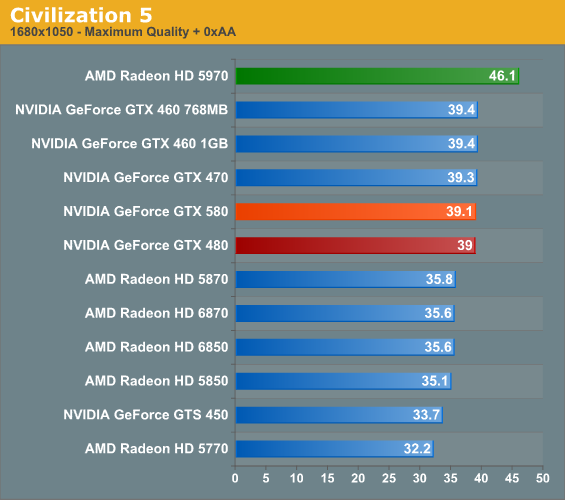Image resolution: width=565 pixels, height=500 pixels.
Task: Click the value "46.1"
Action: pos(502,76)
